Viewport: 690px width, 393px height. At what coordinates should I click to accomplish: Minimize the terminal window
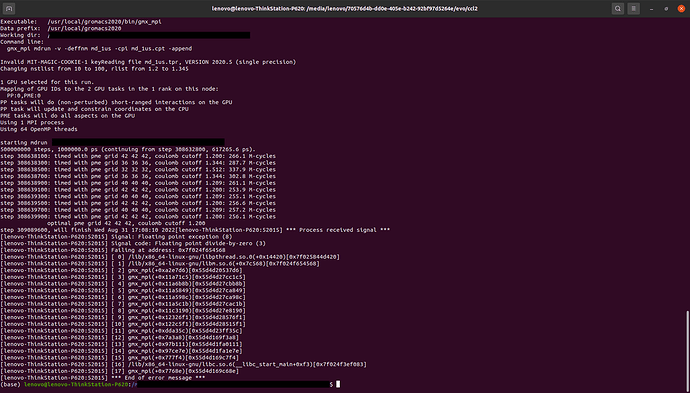tap(653, 8)
